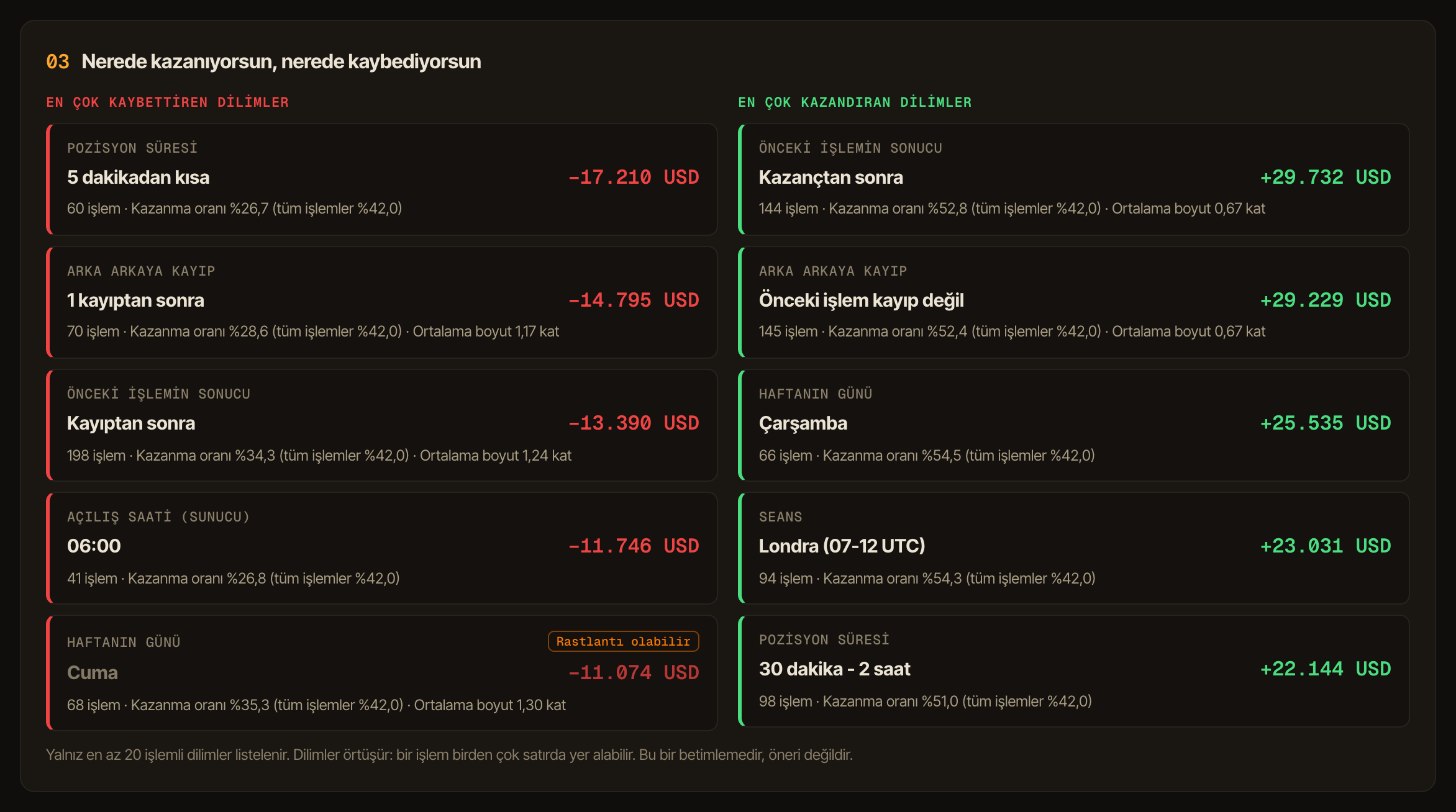Click the +29.732 USD gain value
This screenshot has width=1456, height=812.
1326,177
